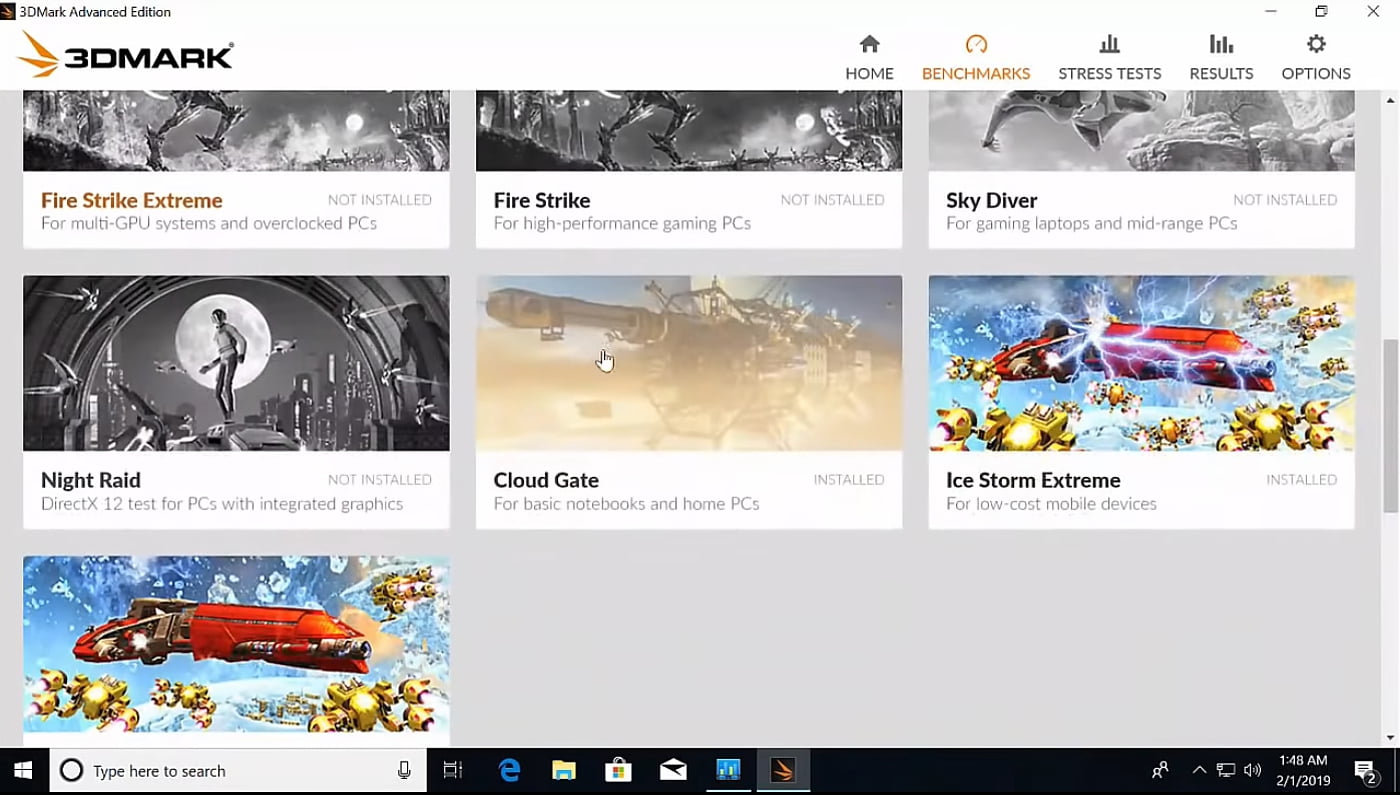Click the 'Night Raid' title

(x=91, y=480)
